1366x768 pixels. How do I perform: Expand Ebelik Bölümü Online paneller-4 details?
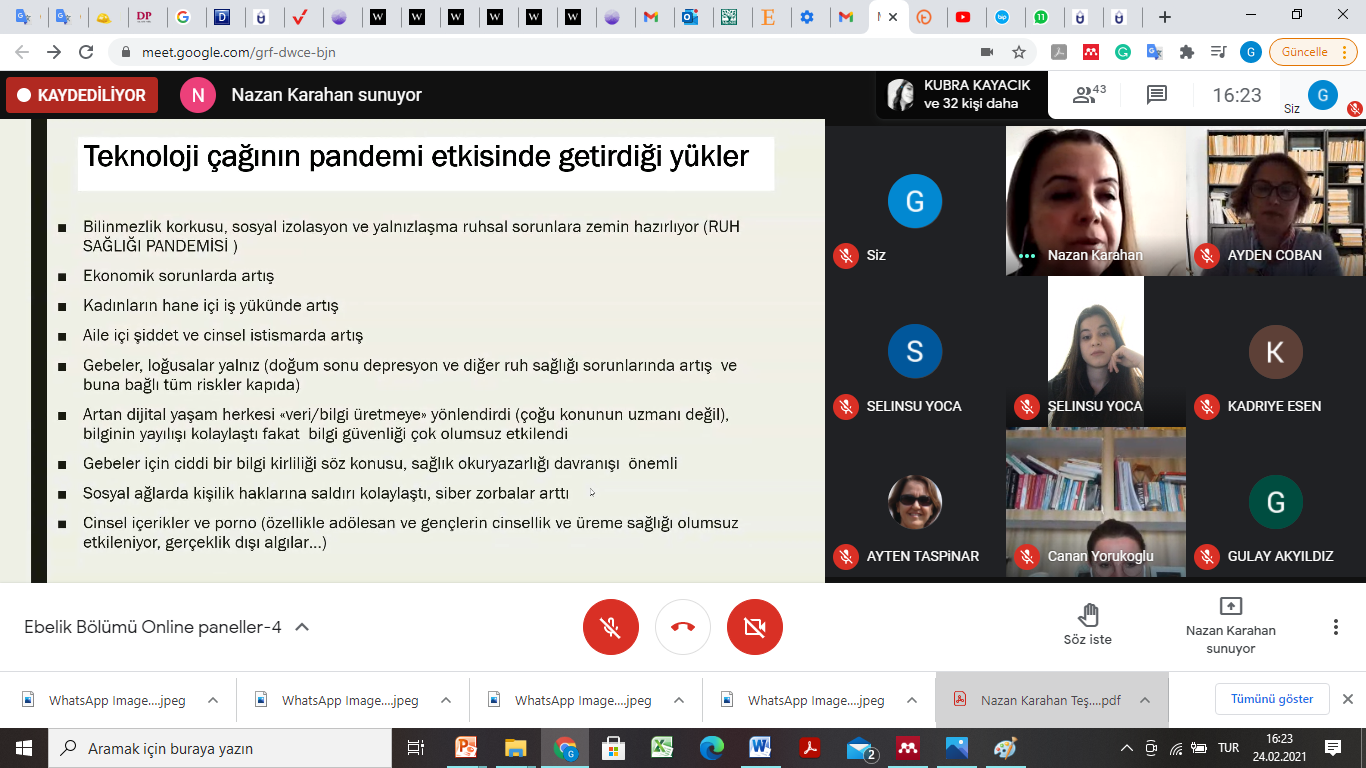[302, 627]
